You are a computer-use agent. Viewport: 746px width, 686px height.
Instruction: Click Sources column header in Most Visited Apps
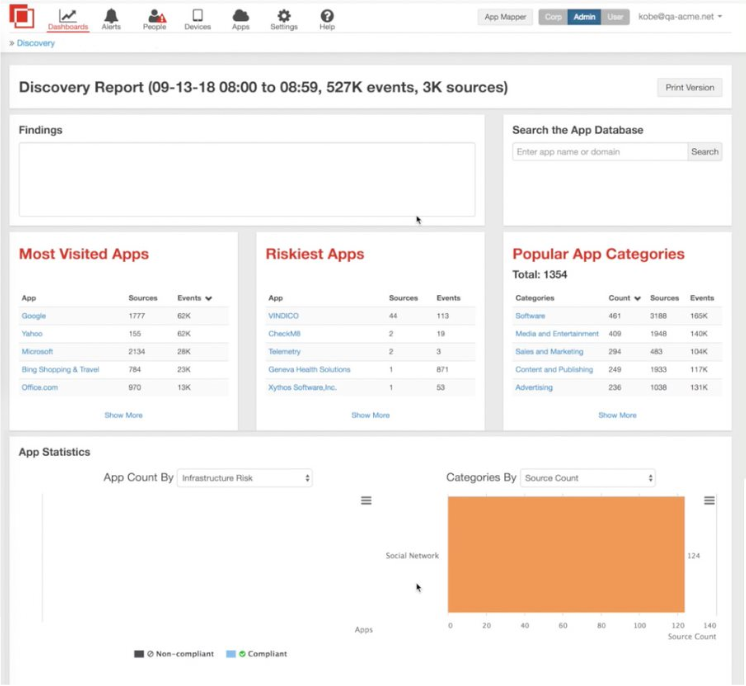coord(143,298)
